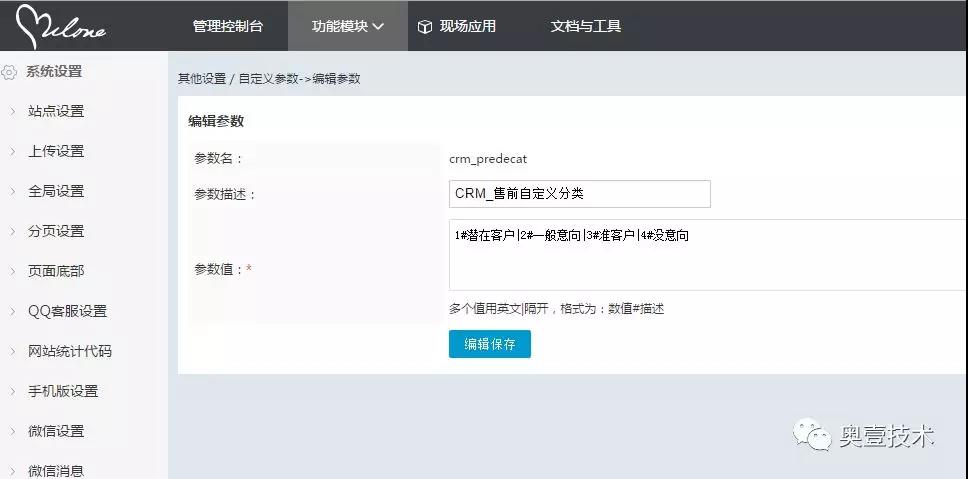
Task: Click the gear icon beside 系统设置
Action: (x=9, y=72)
